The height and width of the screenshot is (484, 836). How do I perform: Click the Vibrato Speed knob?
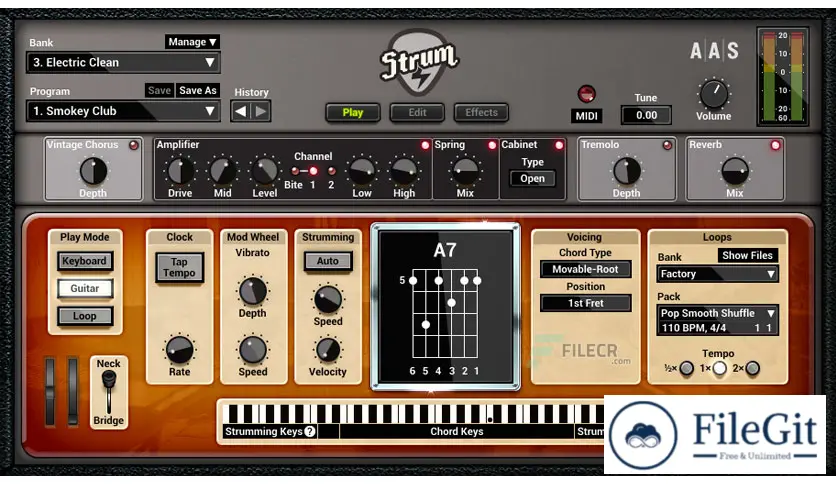253,350
